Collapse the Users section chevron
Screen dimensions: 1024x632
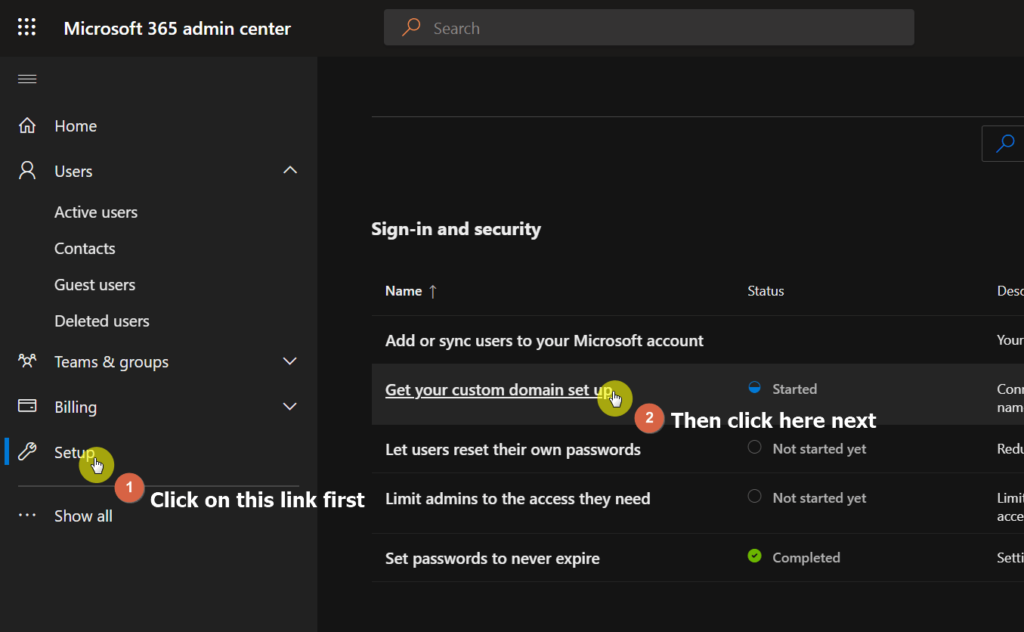click(290, 170)
